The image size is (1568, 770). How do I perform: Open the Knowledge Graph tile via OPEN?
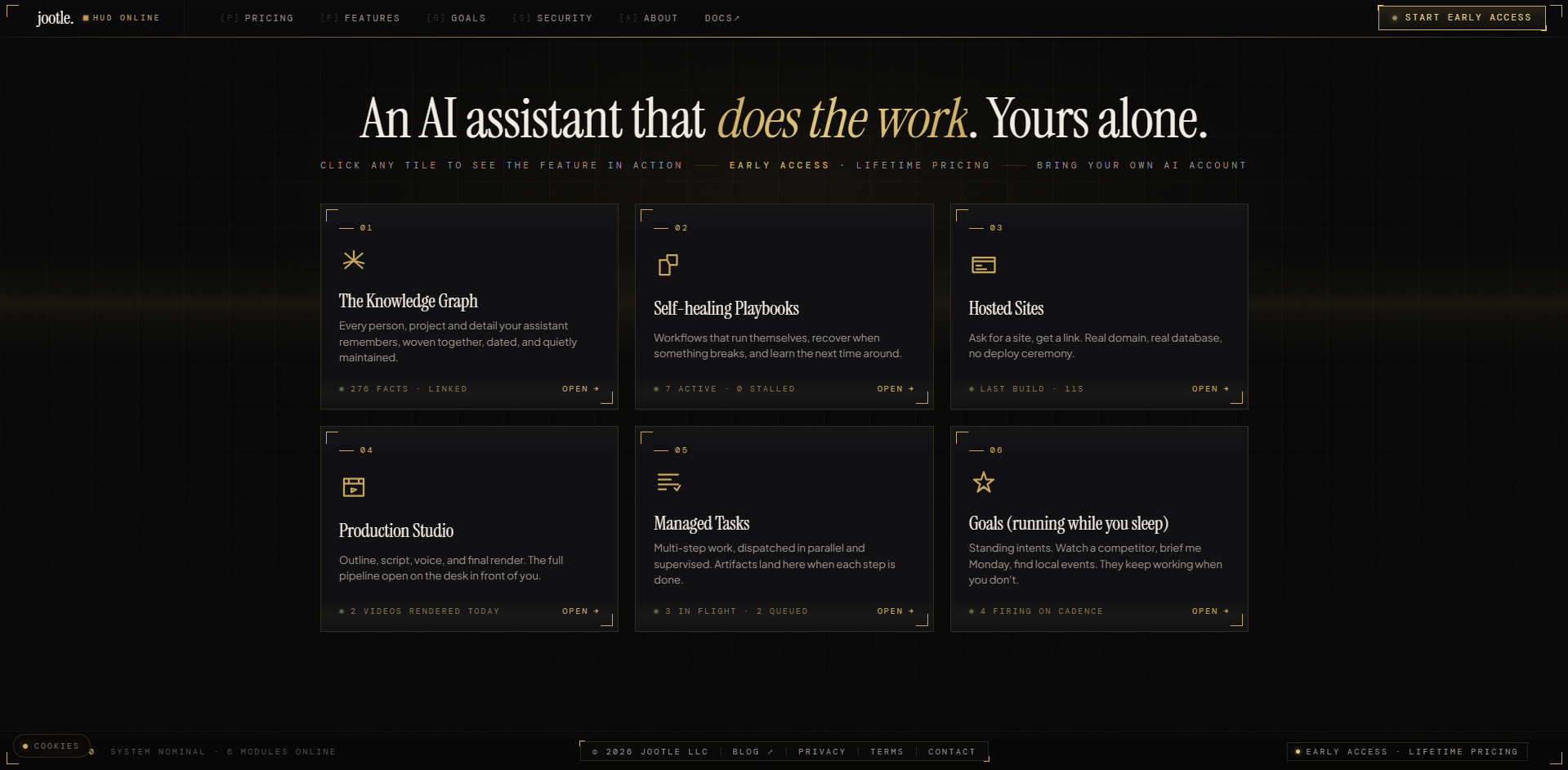point(580,389)
